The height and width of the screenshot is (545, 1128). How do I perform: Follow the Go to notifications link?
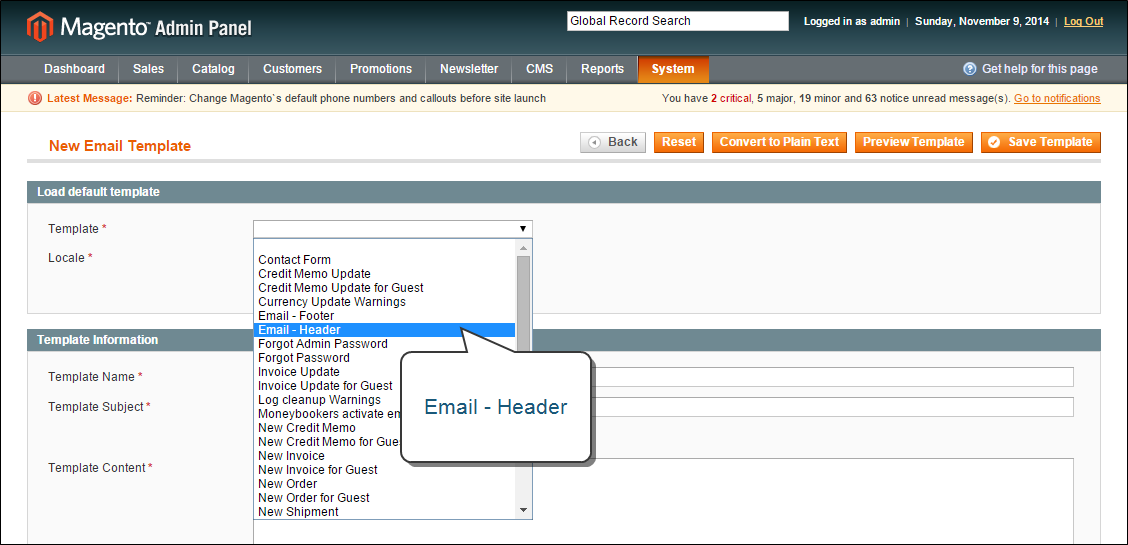(1057, 99)
